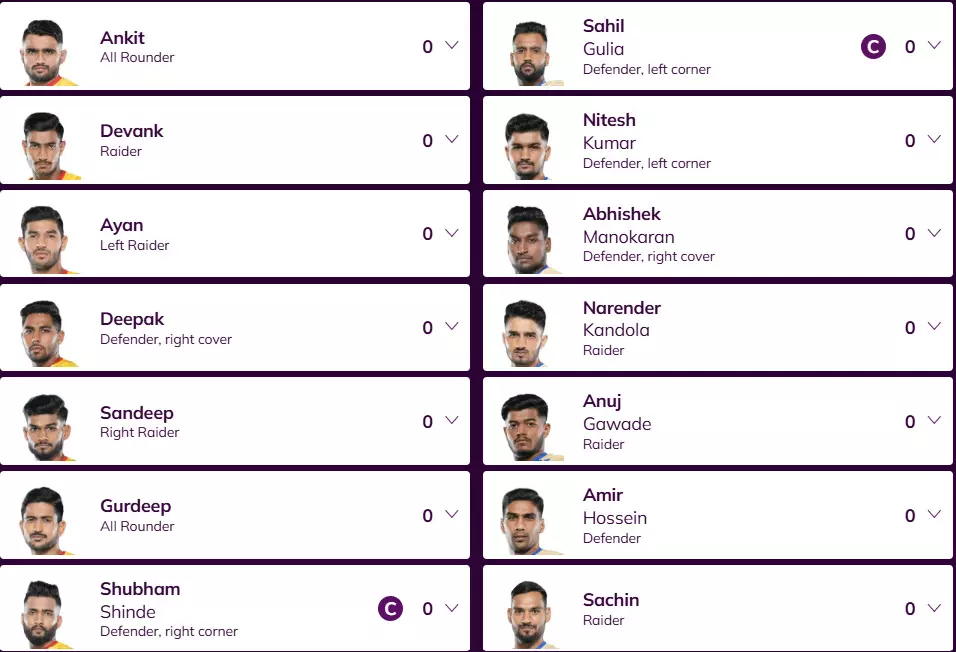The width and height of the screenshot is (956, 652).
Task: Expand Sachin's stats using the chevron
Action: tap(934, 608)
